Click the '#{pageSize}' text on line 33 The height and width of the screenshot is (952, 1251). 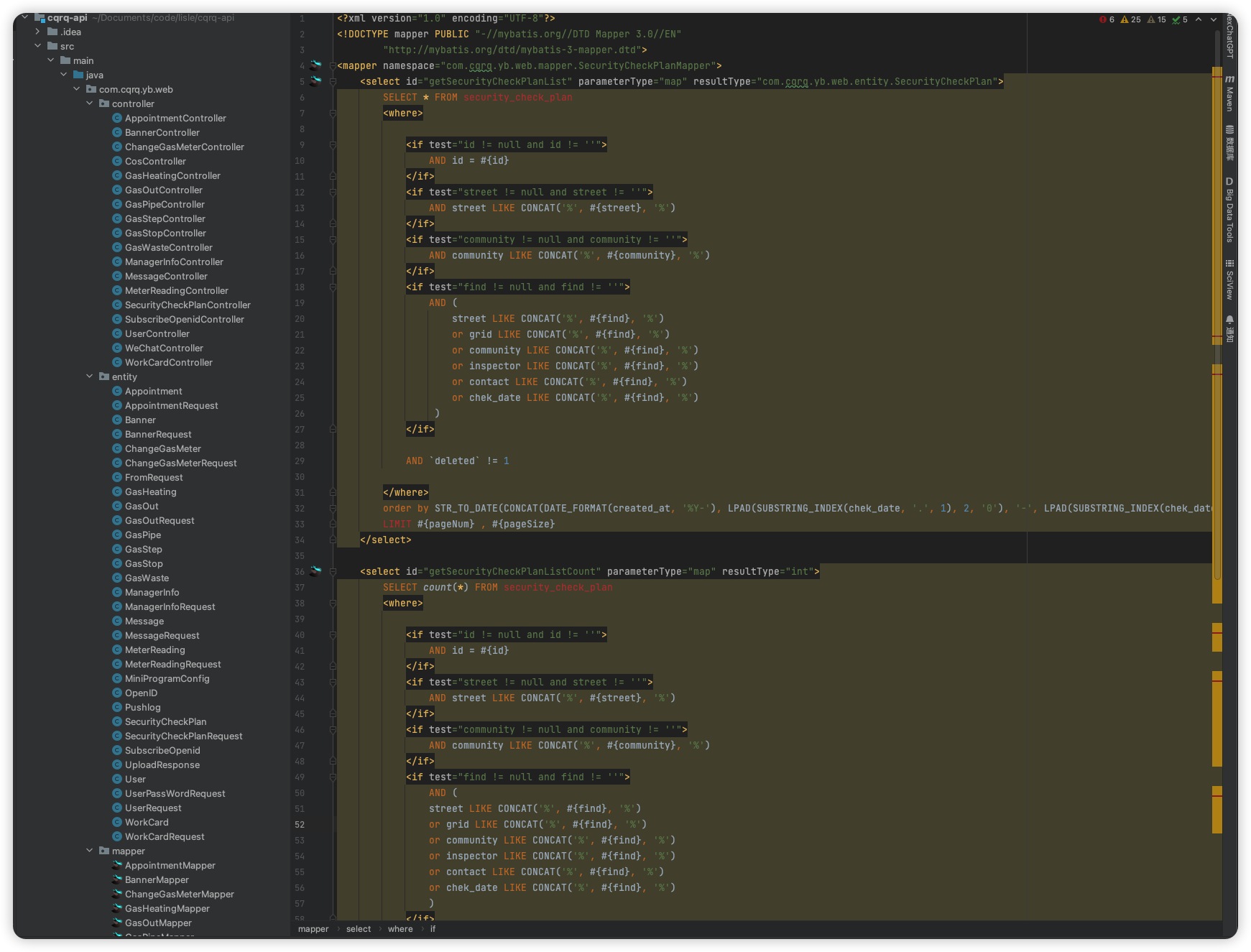coord(523,524)
